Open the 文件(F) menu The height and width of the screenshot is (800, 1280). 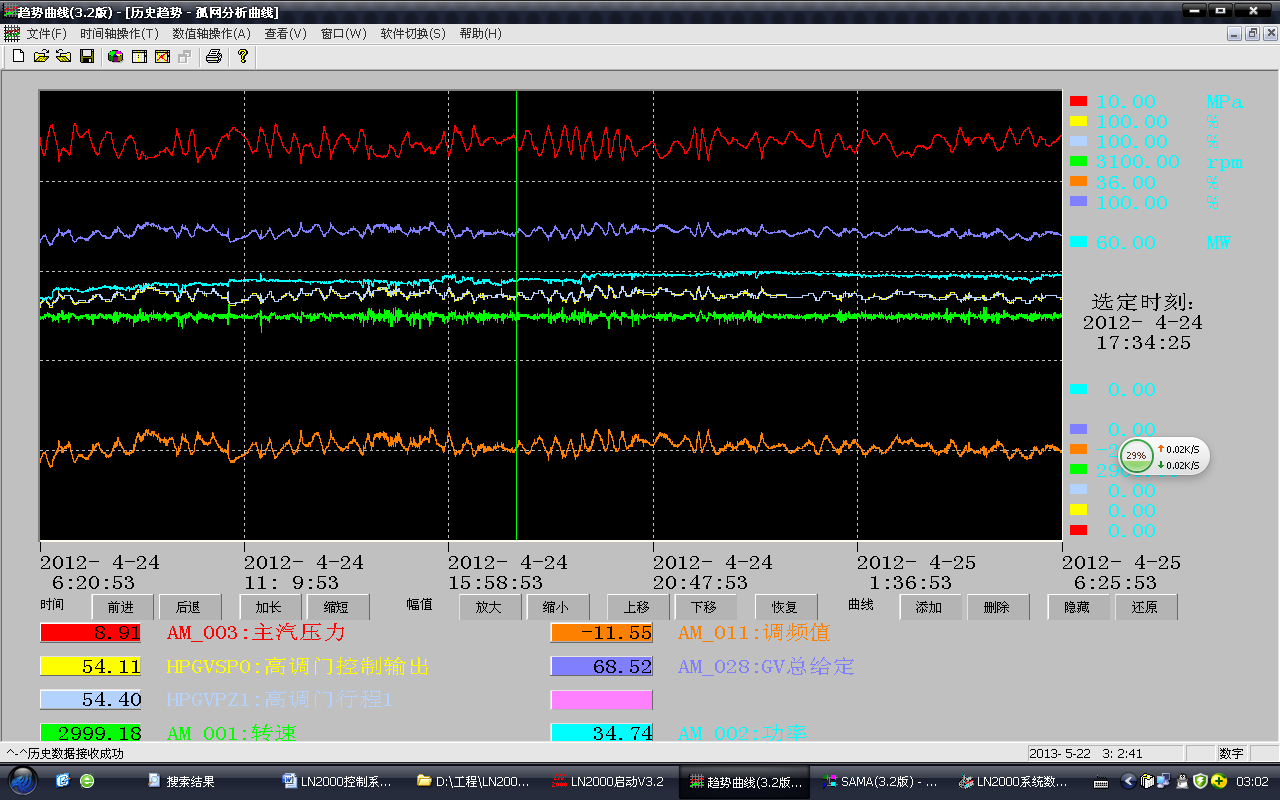point(47,33)
